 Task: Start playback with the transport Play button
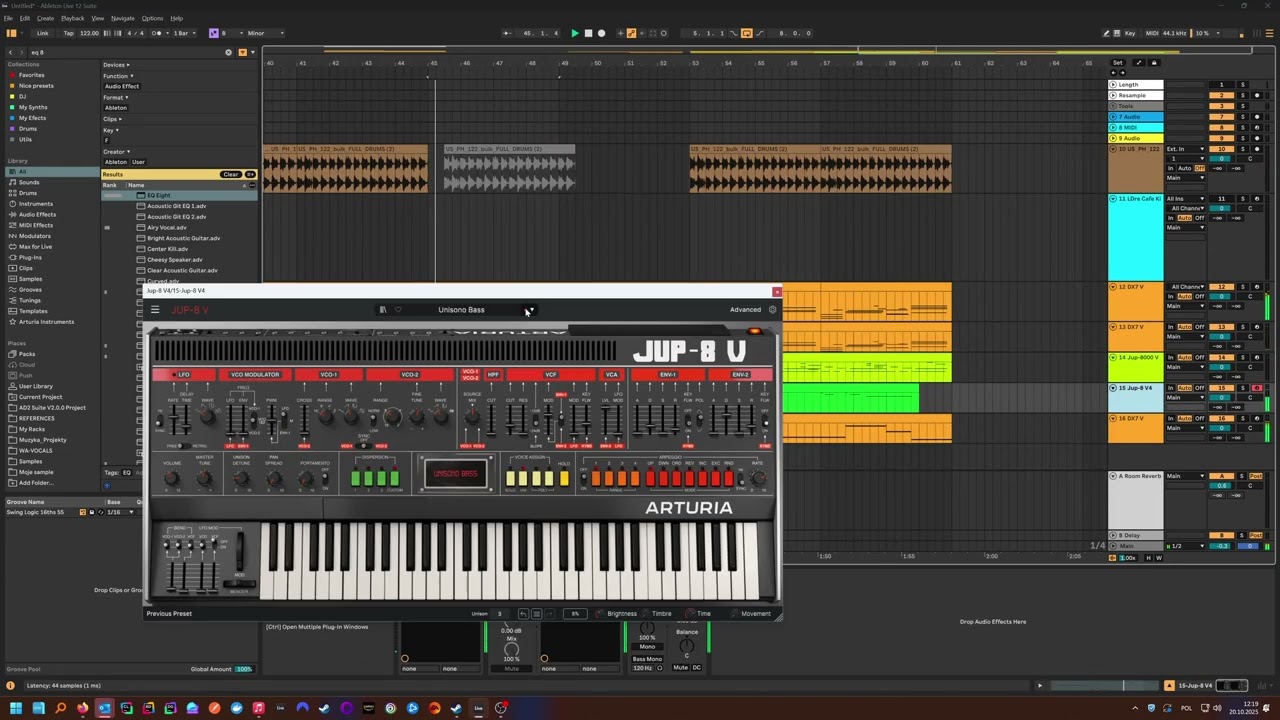[575, 33]
